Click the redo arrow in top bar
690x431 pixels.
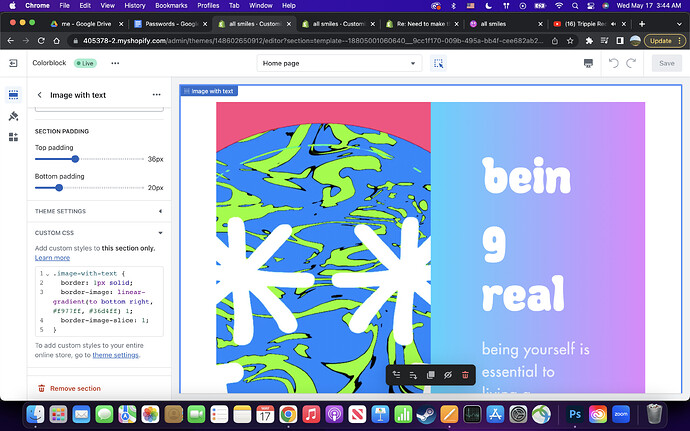(632, 63)
